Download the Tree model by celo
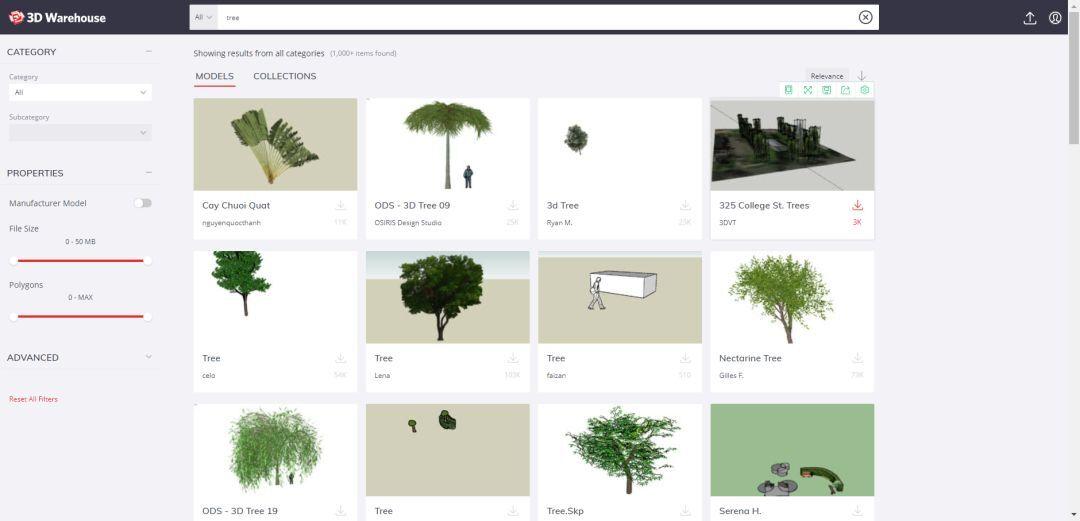The width and height of the screenshot is (1080, 521). coord(340,358)
